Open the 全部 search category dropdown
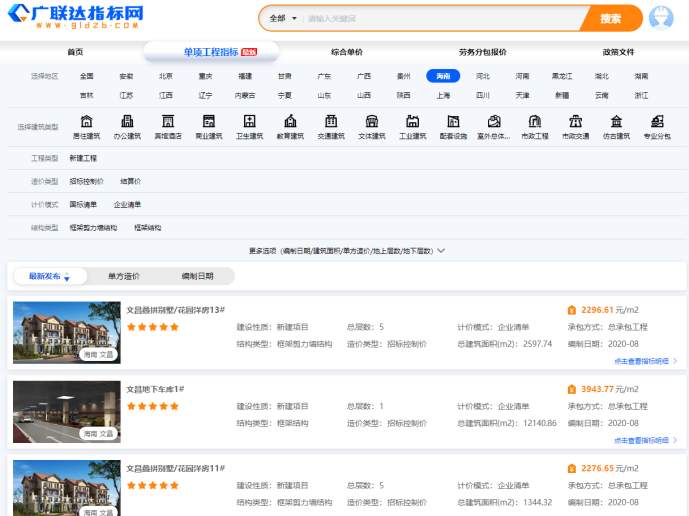Viewport: 689px width, 516px height. pyautogui.click(x=283, y=18)
